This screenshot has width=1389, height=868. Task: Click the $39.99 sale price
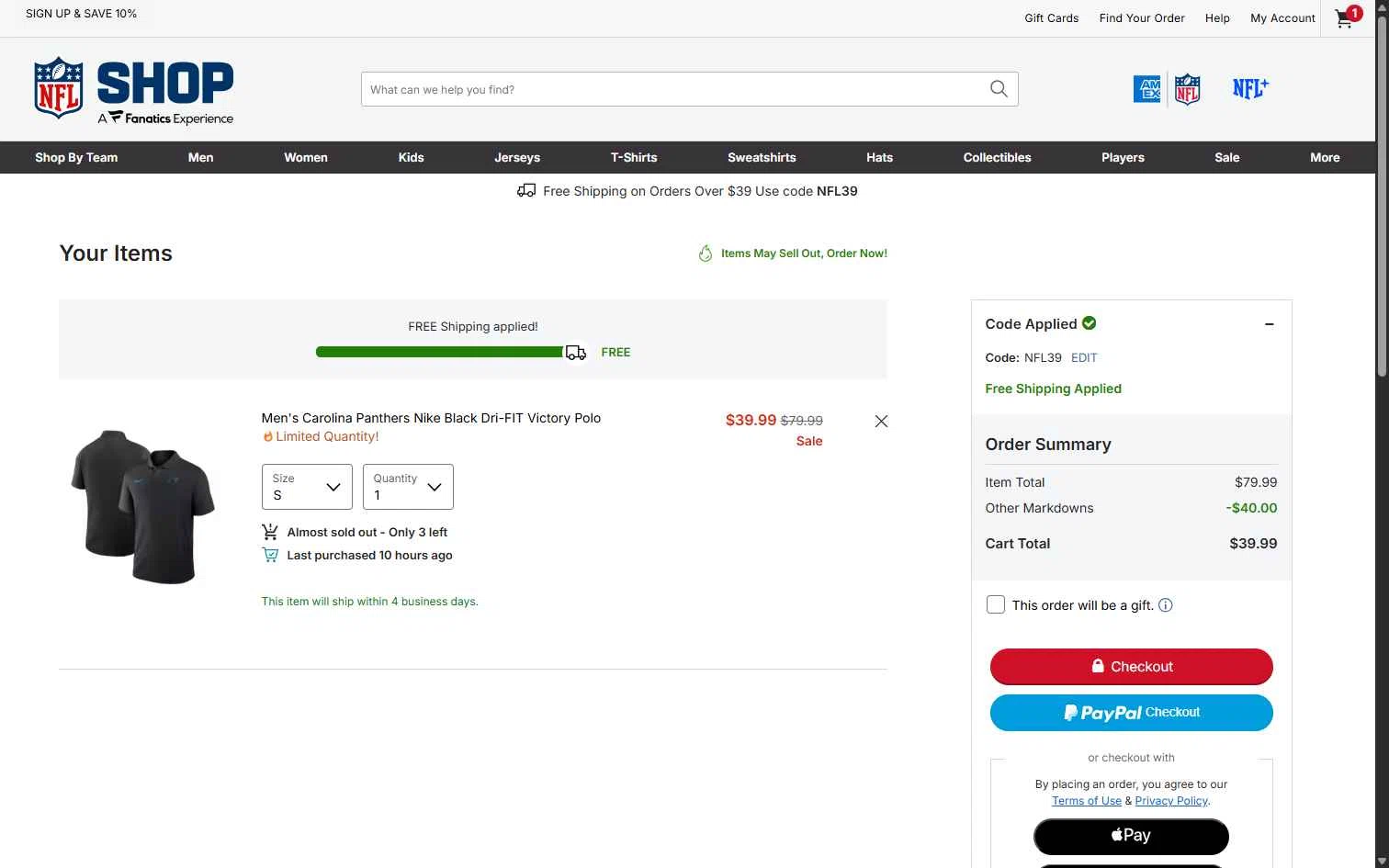751,420
